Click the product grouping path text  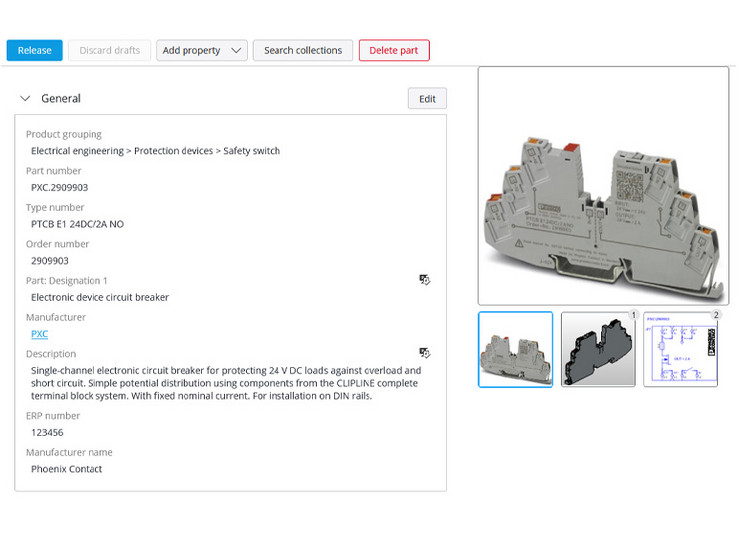point(155,151)
